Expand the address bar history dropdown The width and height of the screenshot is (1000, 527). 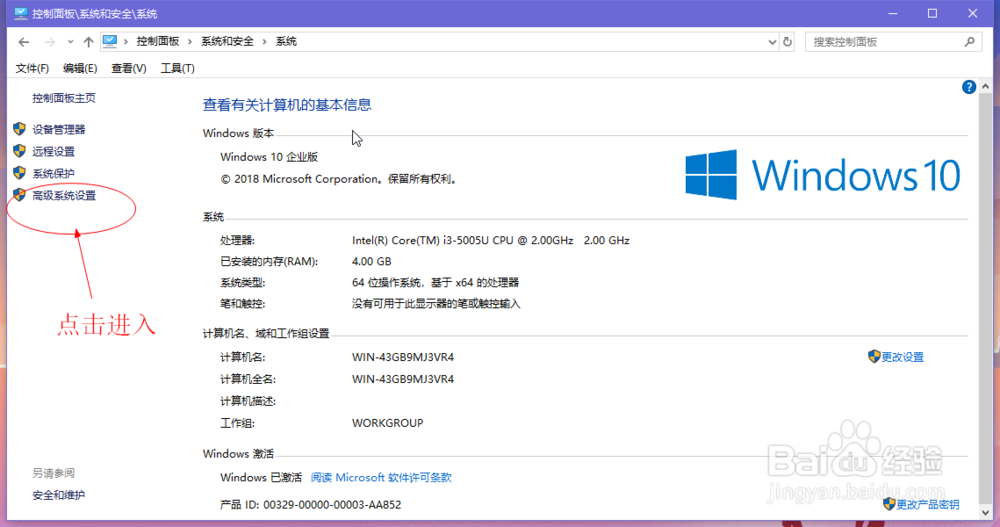[772, 42]
